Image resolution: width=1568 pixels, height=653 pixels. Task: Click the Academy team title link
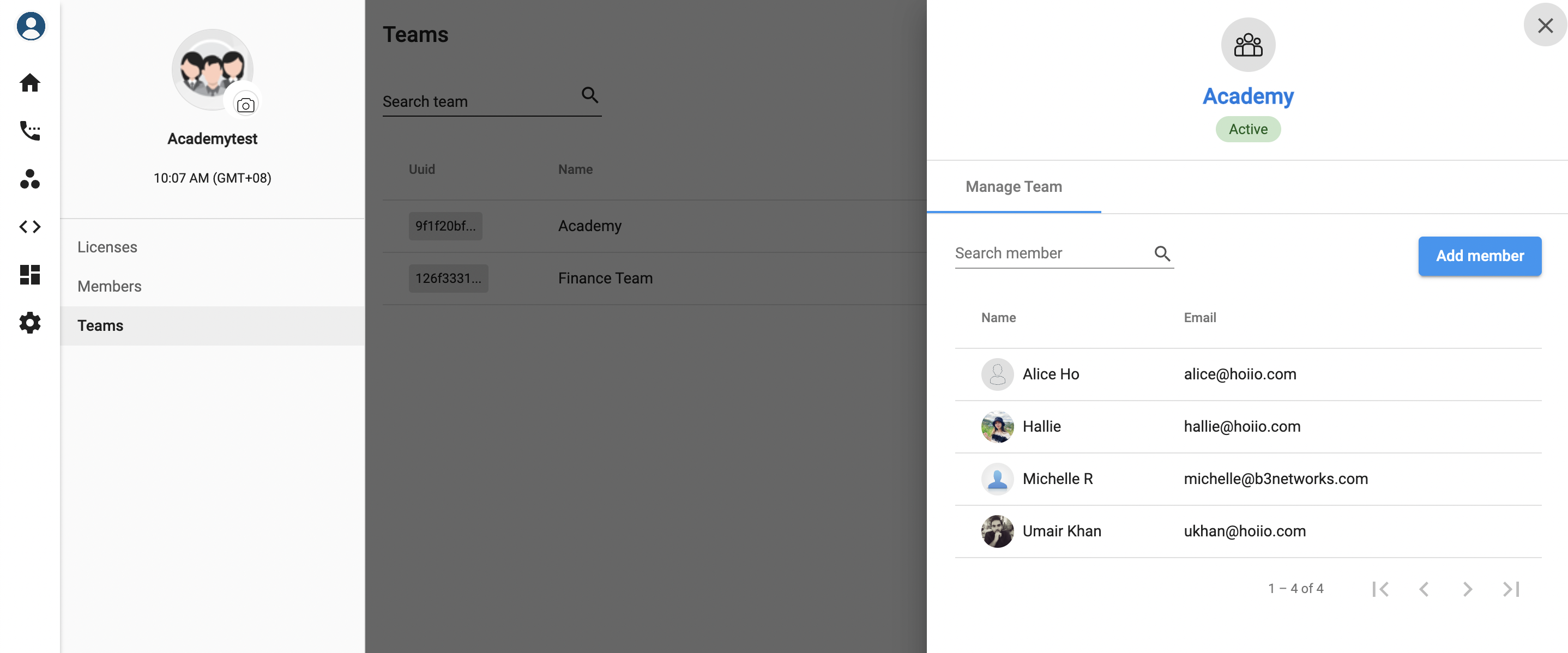1248,96
